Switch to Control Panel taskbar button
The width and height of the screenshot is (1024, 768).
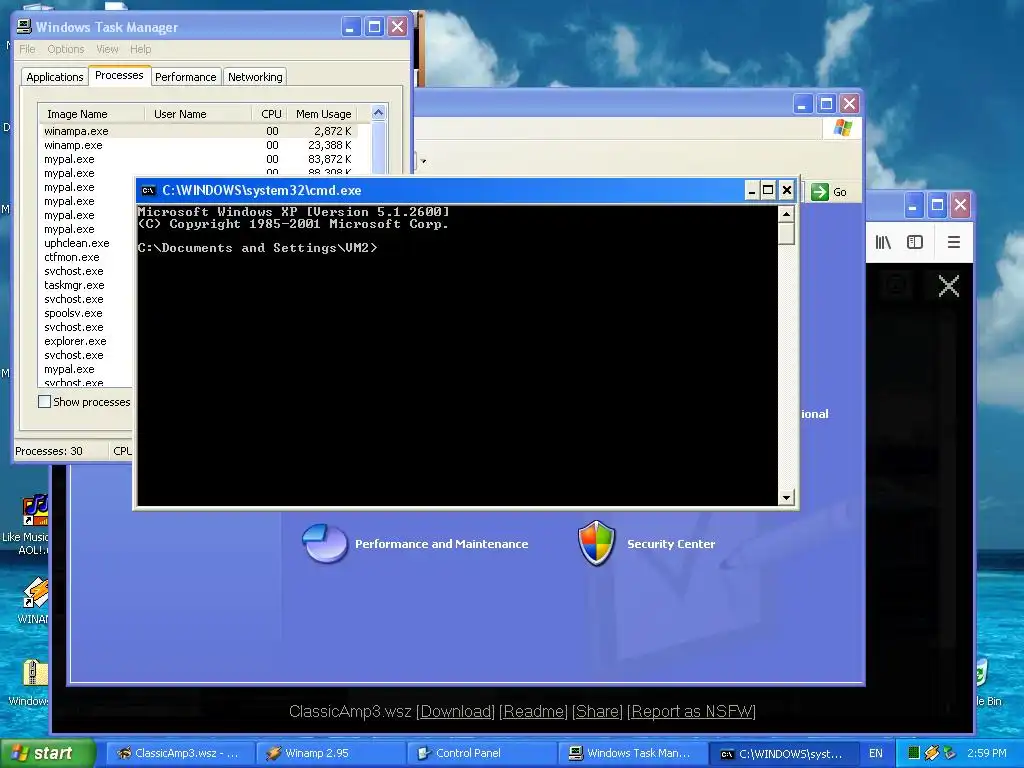pyautogui.click(x=480, y=753)
